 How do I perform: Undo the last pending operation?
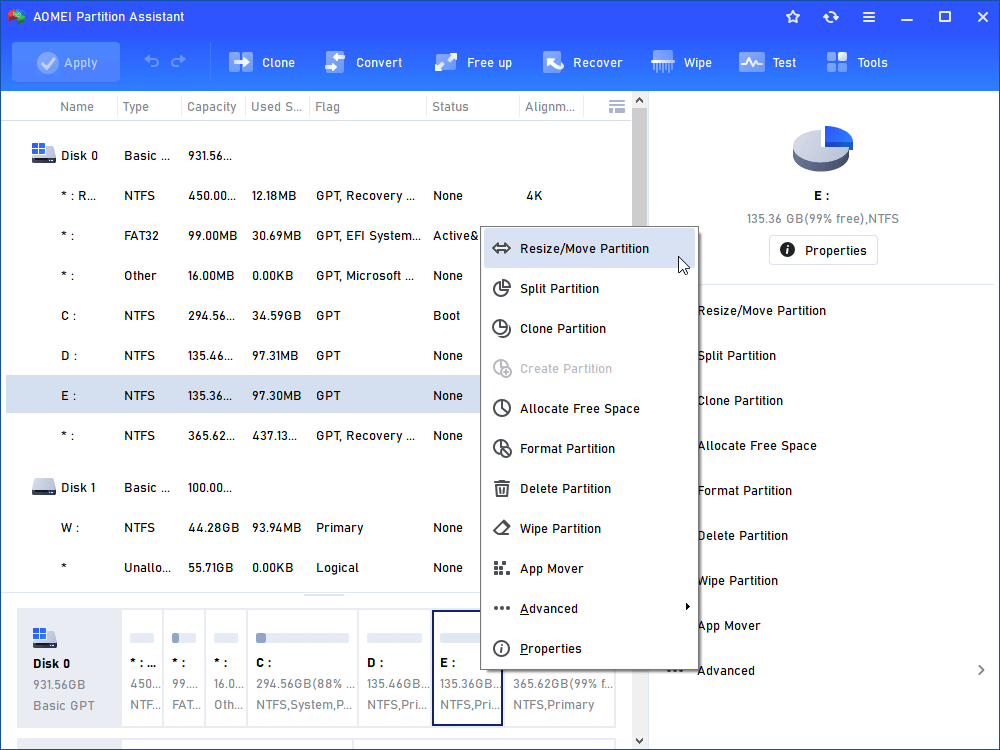[x=152, y=61]
